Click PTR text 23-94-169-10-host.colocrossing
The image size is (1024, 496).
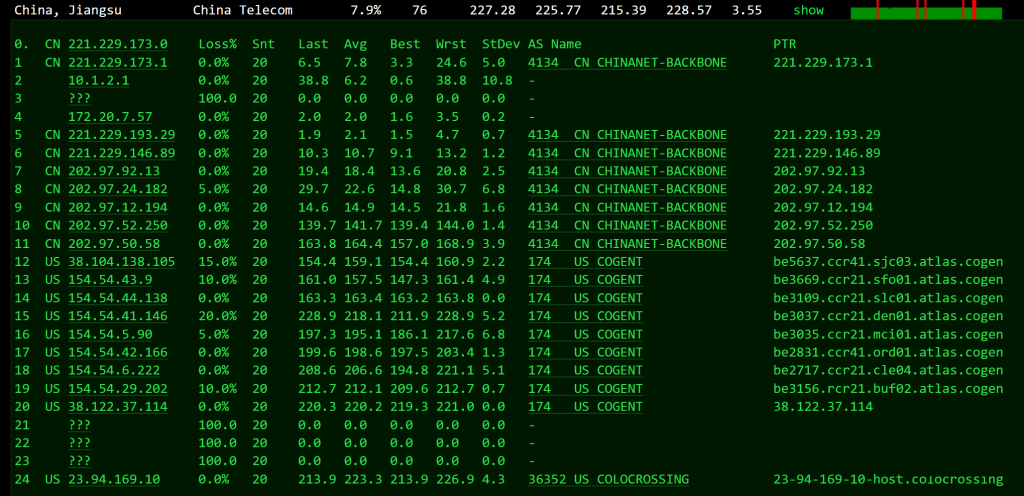pyautogui.click(x=888, y=480)
